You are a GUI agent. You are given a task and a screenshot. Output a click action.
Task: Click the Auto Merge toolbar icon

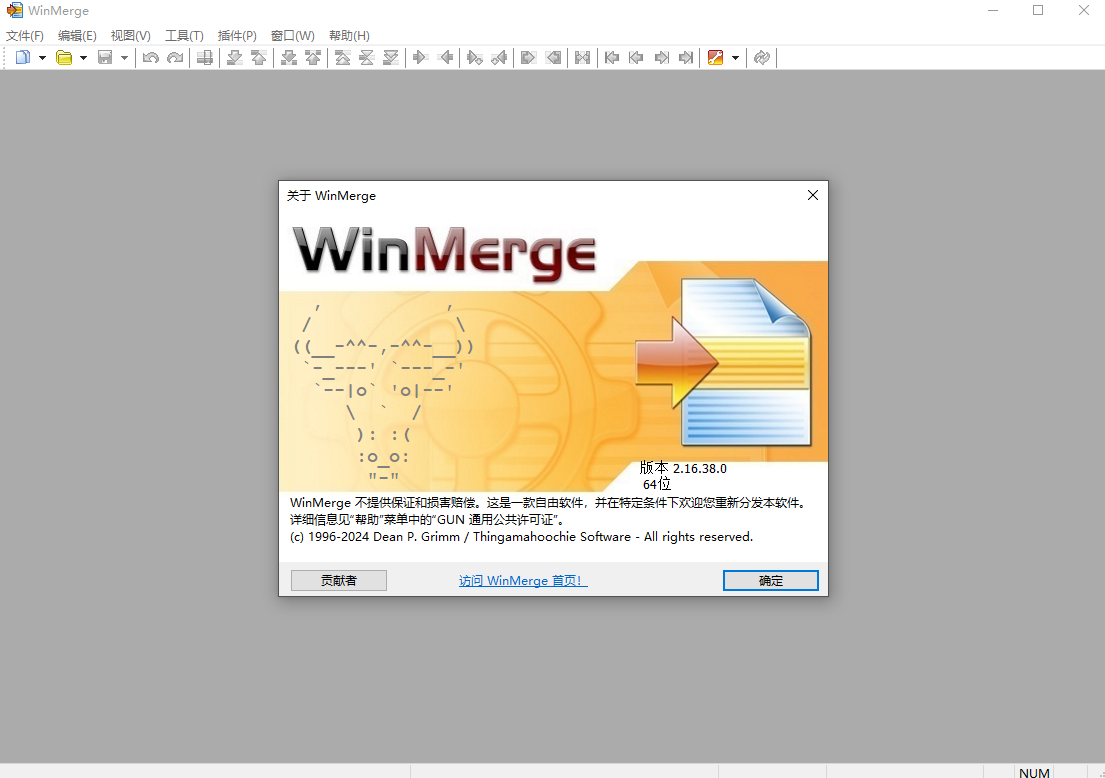pos(583,58)
